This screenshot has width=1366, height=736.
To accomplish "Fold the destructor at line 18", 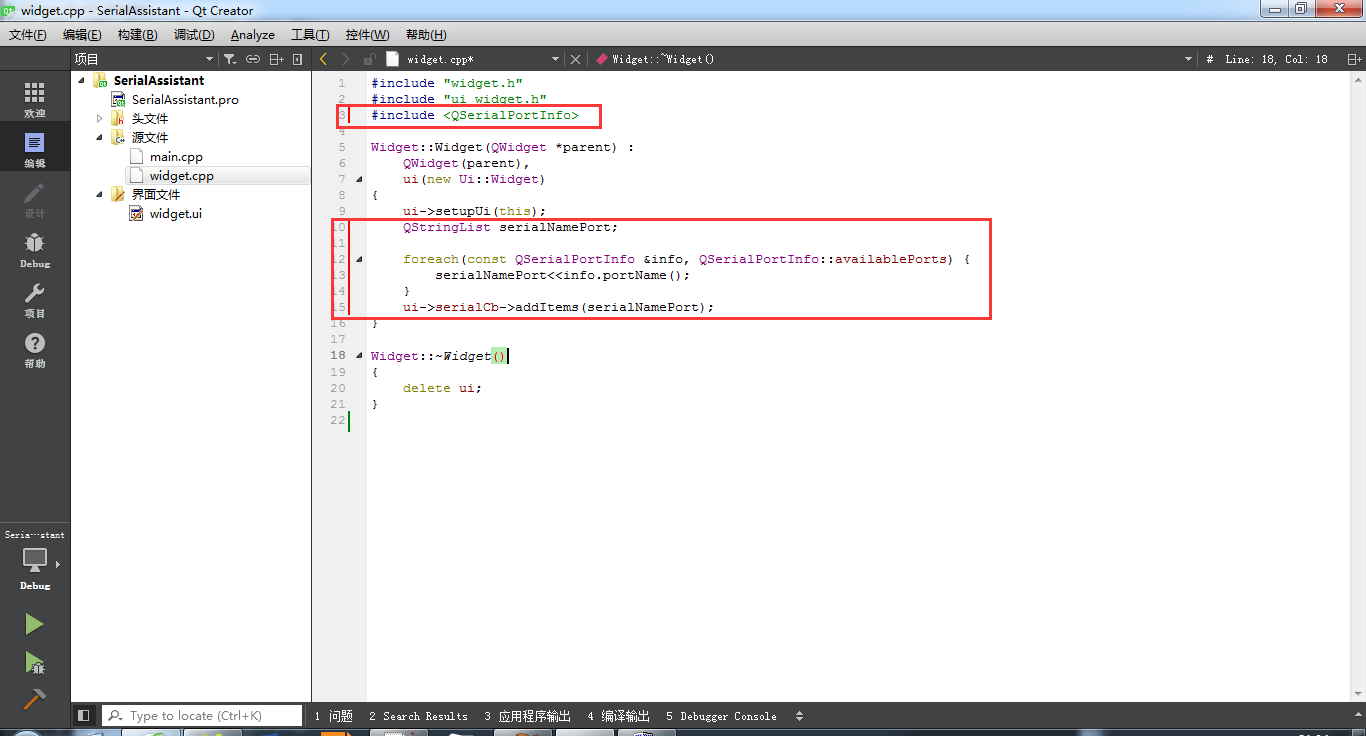I will (359, 355).
